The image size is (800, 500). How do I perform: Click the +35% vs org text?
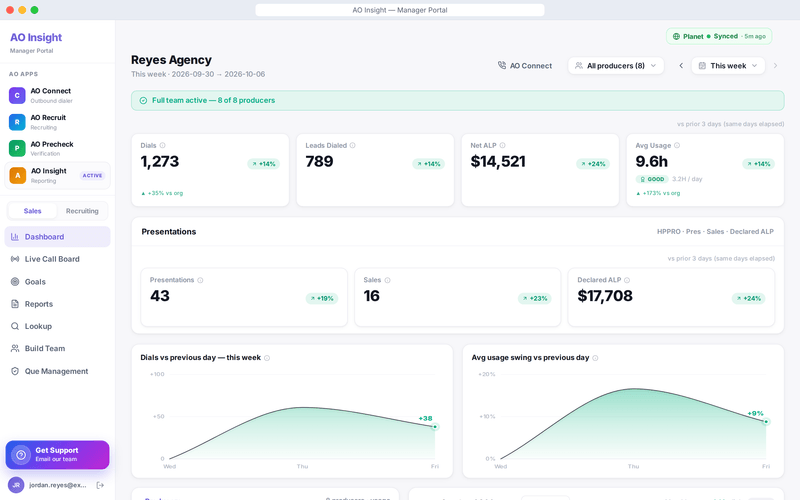(x=162, y=193)
